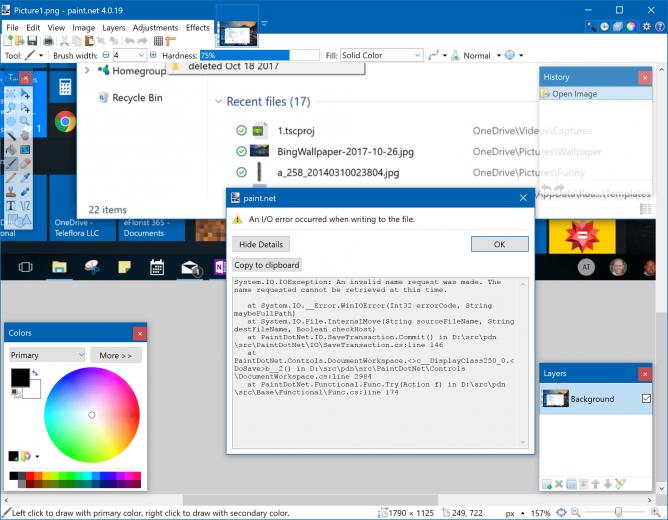
Task: Choose the Color Picker eyedropper tool
Action: tap(25, 178)
